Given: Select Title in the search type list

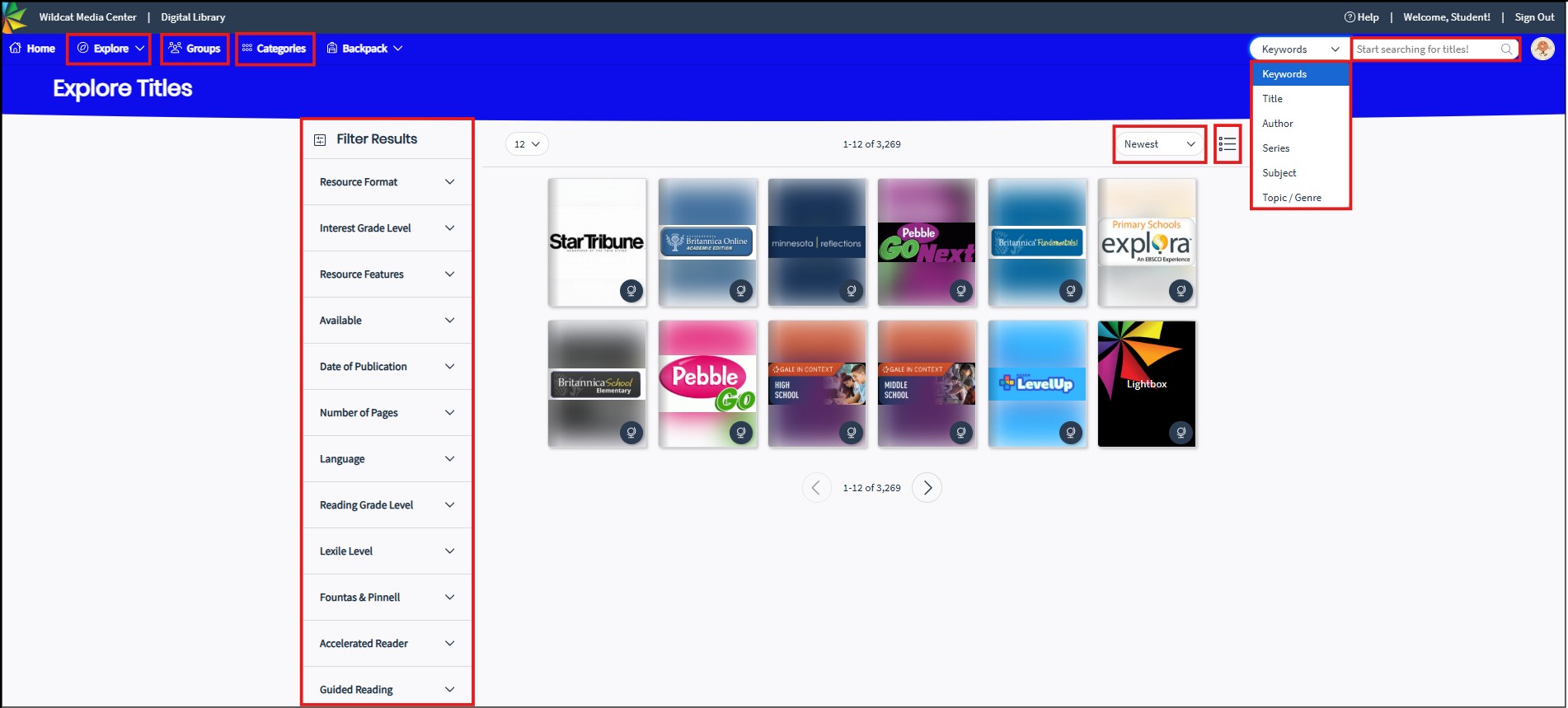Looking at the screenshot, I should coord(1300,98).
